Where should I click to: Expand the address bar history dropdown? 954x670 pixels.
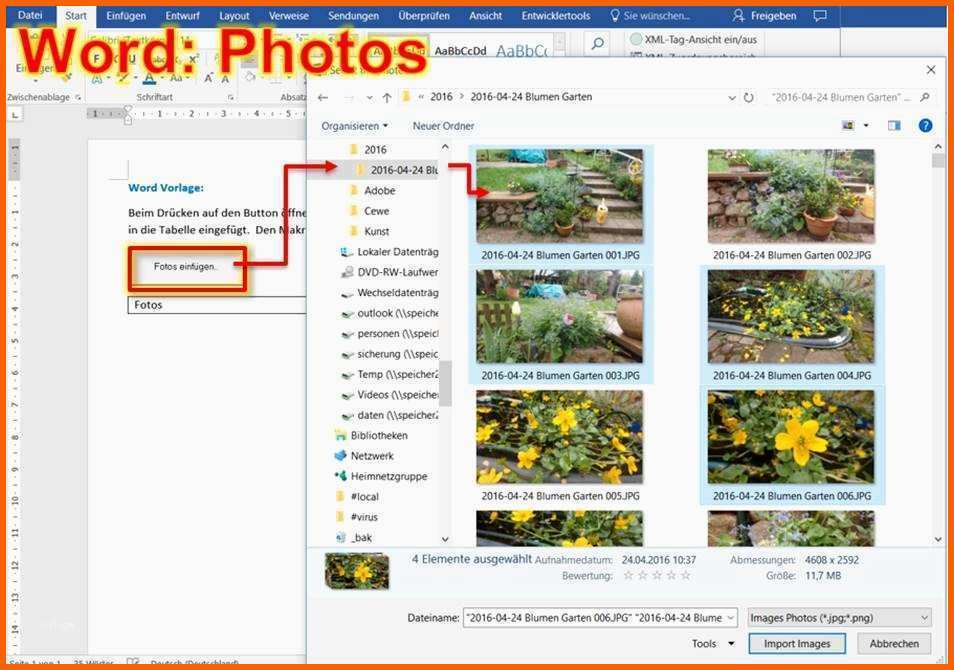pyautogui.click(x=732, y=97)
